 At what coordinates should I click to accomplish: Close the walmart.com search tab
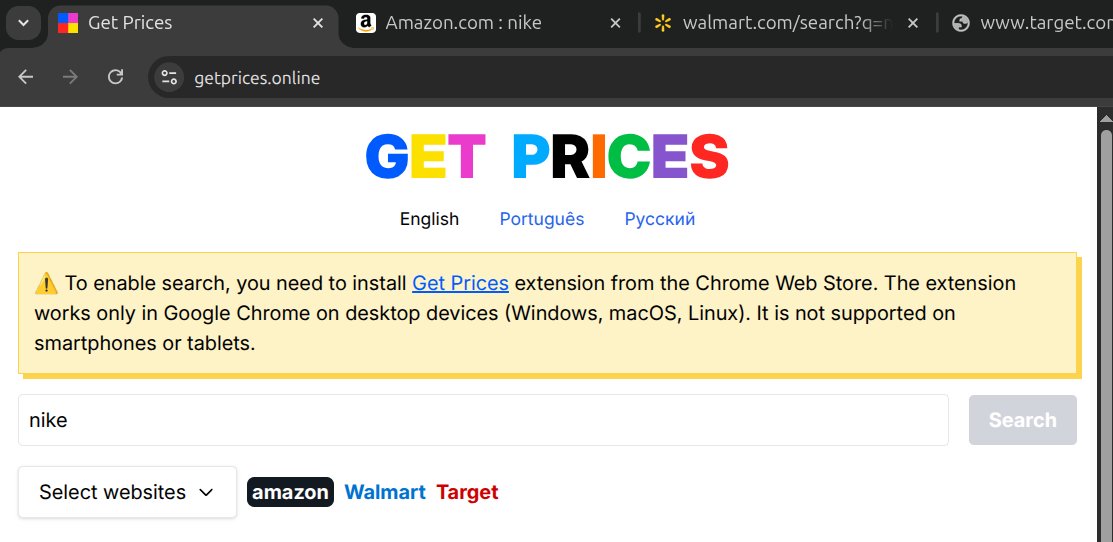point(913,23)
